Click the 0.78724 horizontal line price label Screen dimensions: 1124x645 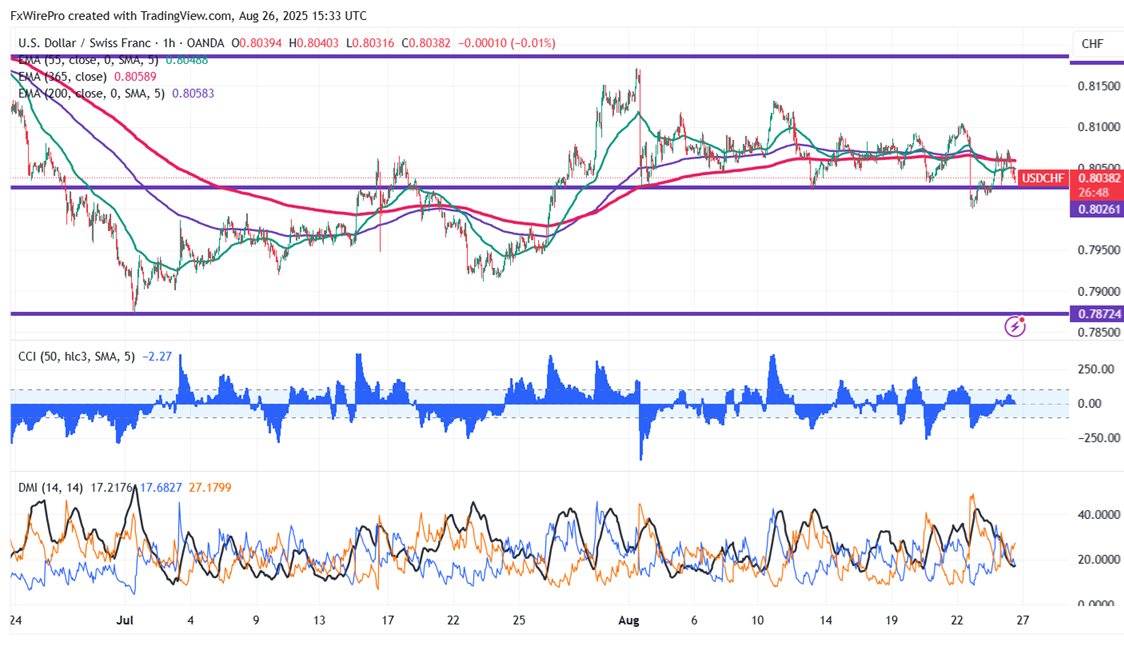click(x=1097, y=314)
